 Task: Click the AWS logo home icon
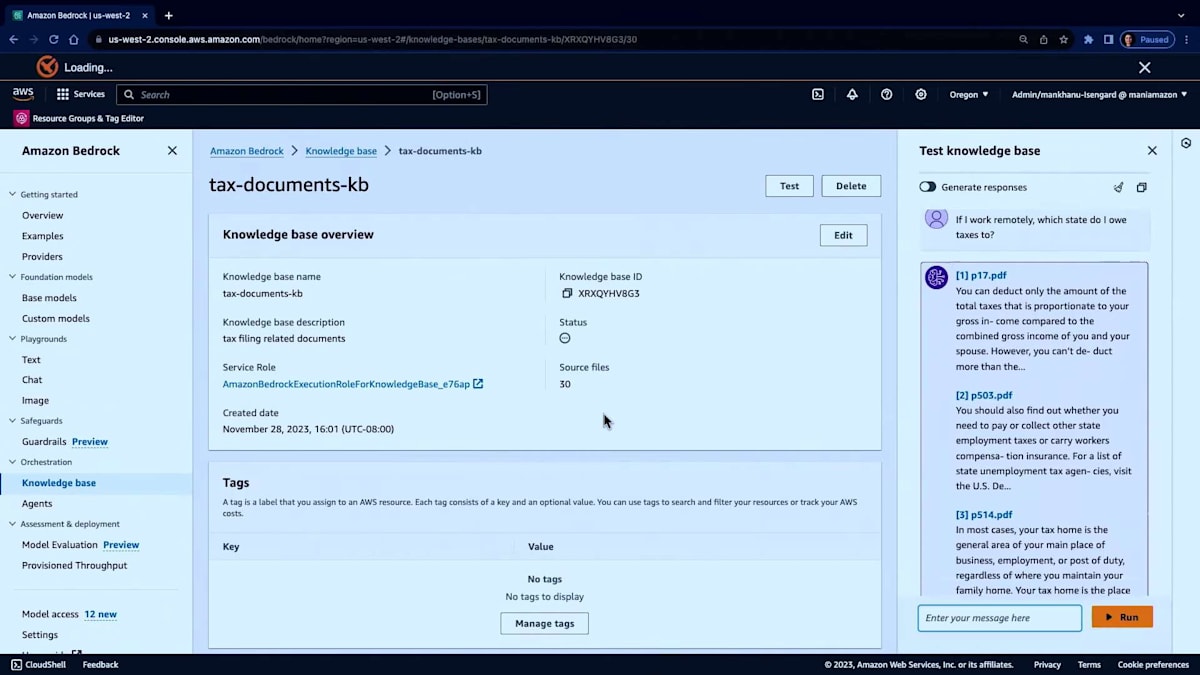tap(23, 94)
